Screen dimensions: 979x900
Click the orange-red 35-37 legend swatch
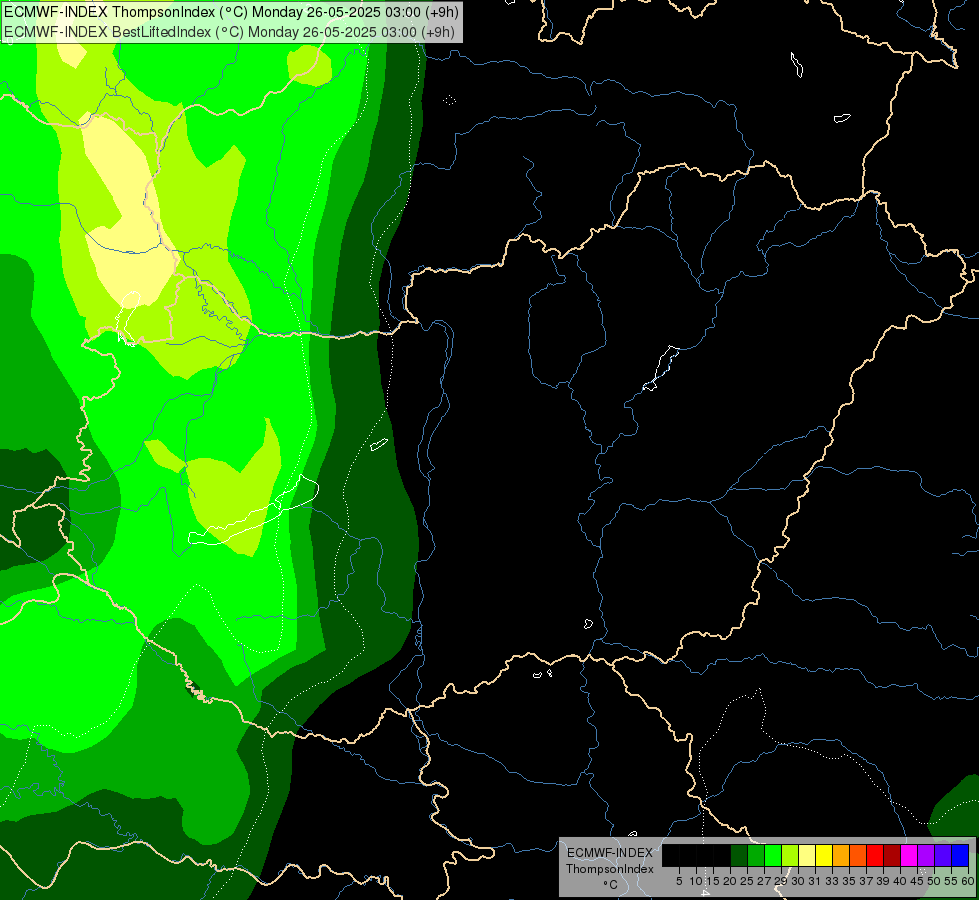coord(858,855)
